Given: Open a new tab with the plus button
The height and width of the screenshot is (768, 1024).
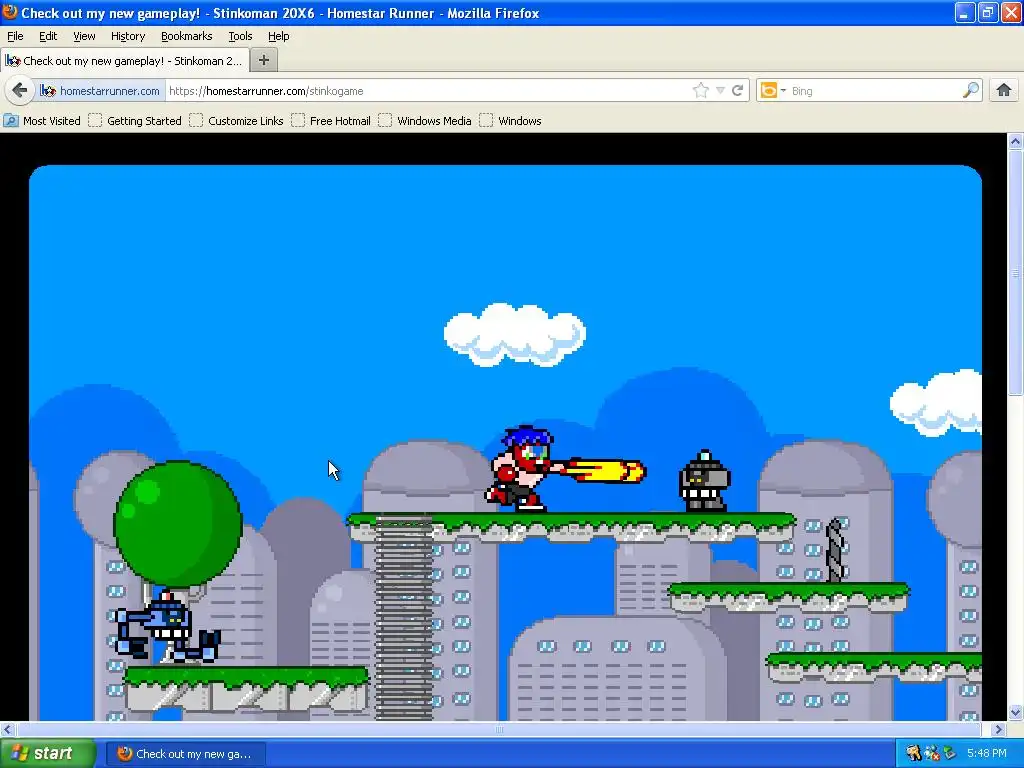Looking at the screenshot, I should click(x=264, y=60).
